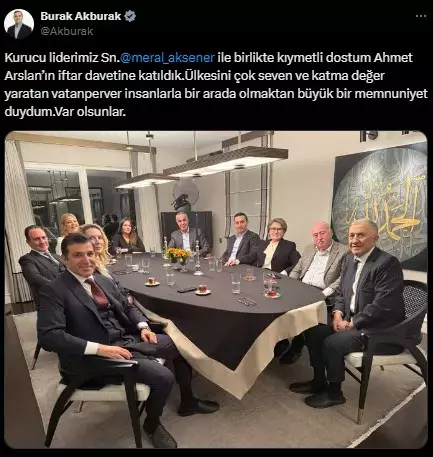The image size is (433, 457).
Task: Click the blue verified badge
Action: coord(130,16)
